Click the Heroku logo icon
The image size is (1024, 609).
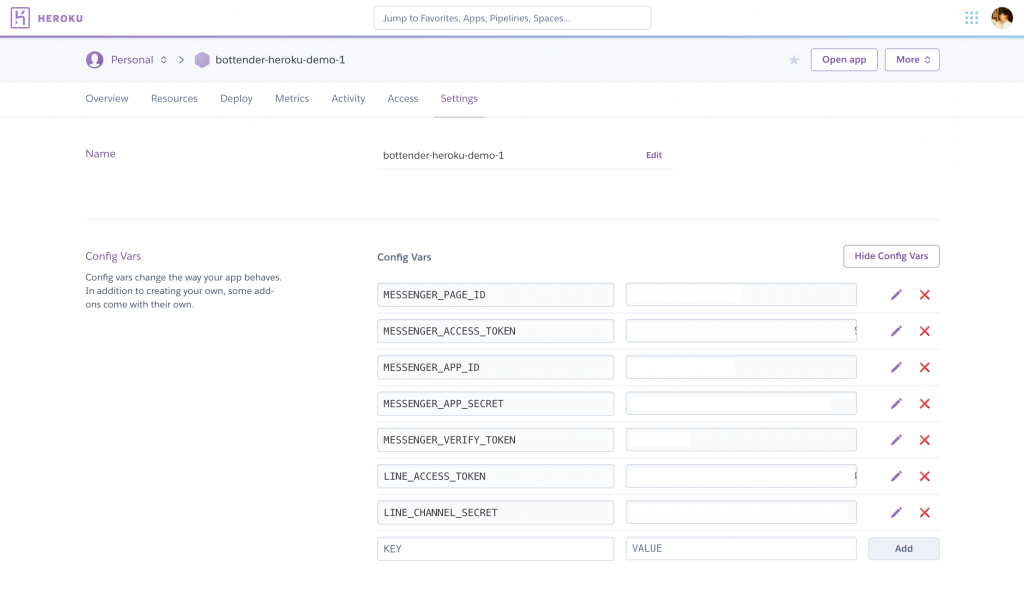[x=20, y=18]
